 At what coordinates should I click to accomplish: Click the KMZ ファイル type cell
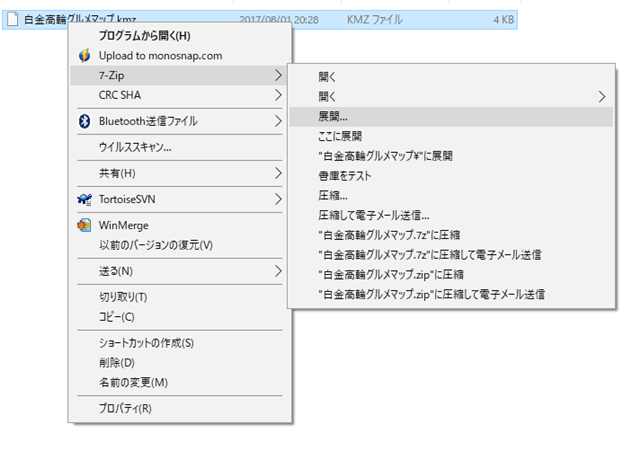point(375,20)
